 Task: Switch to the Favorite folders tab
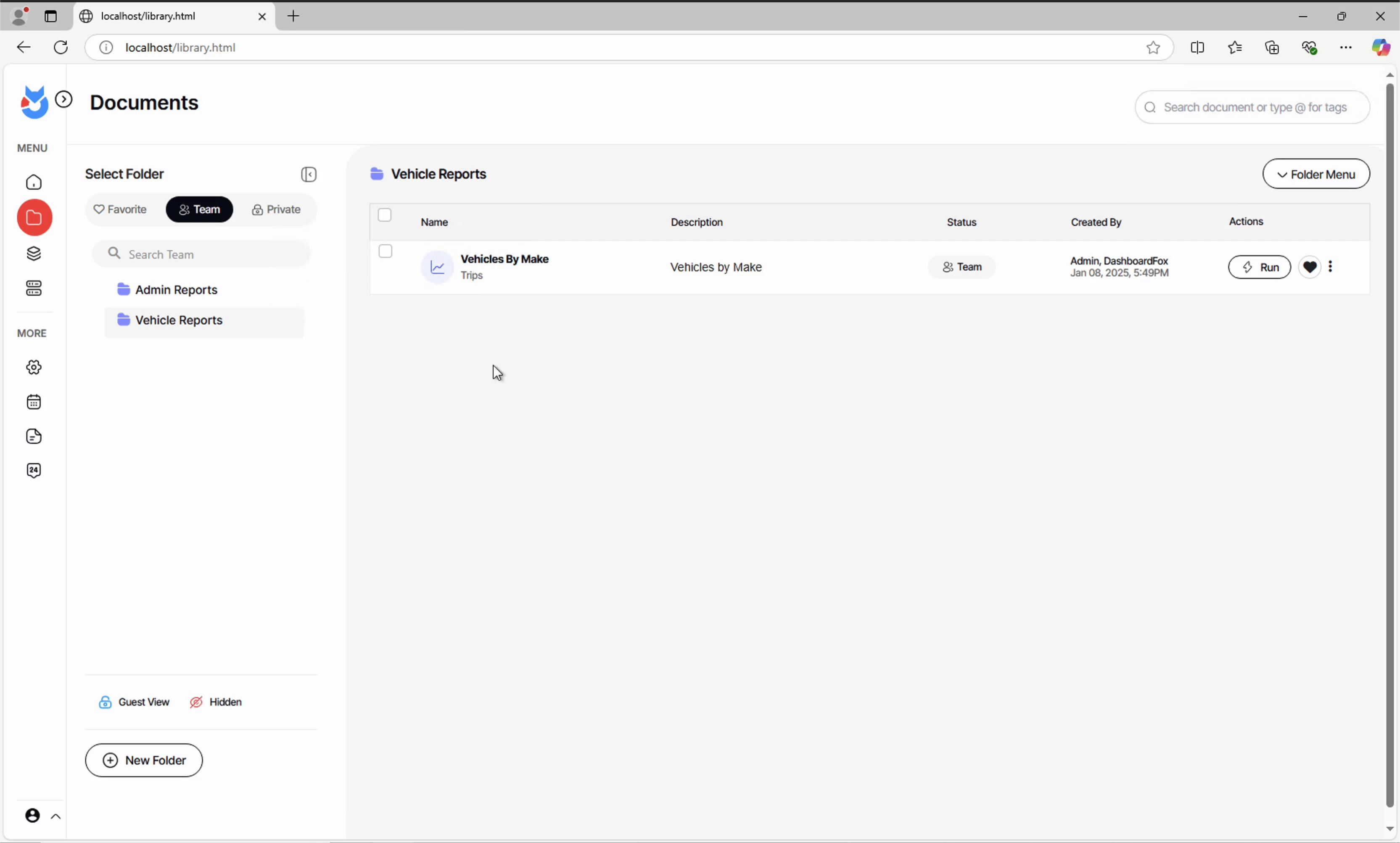coord(120,209)
